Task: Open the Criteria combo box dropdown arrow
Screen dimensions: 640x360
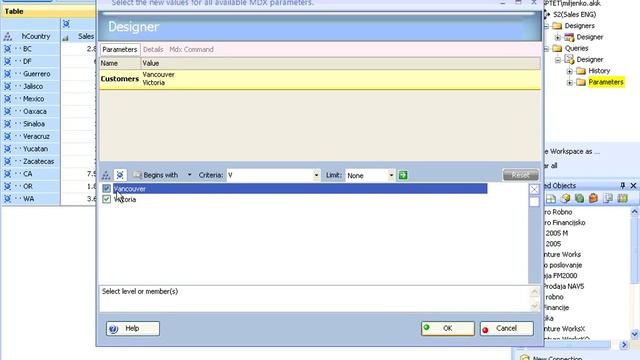Action: [x=316, y=176]
